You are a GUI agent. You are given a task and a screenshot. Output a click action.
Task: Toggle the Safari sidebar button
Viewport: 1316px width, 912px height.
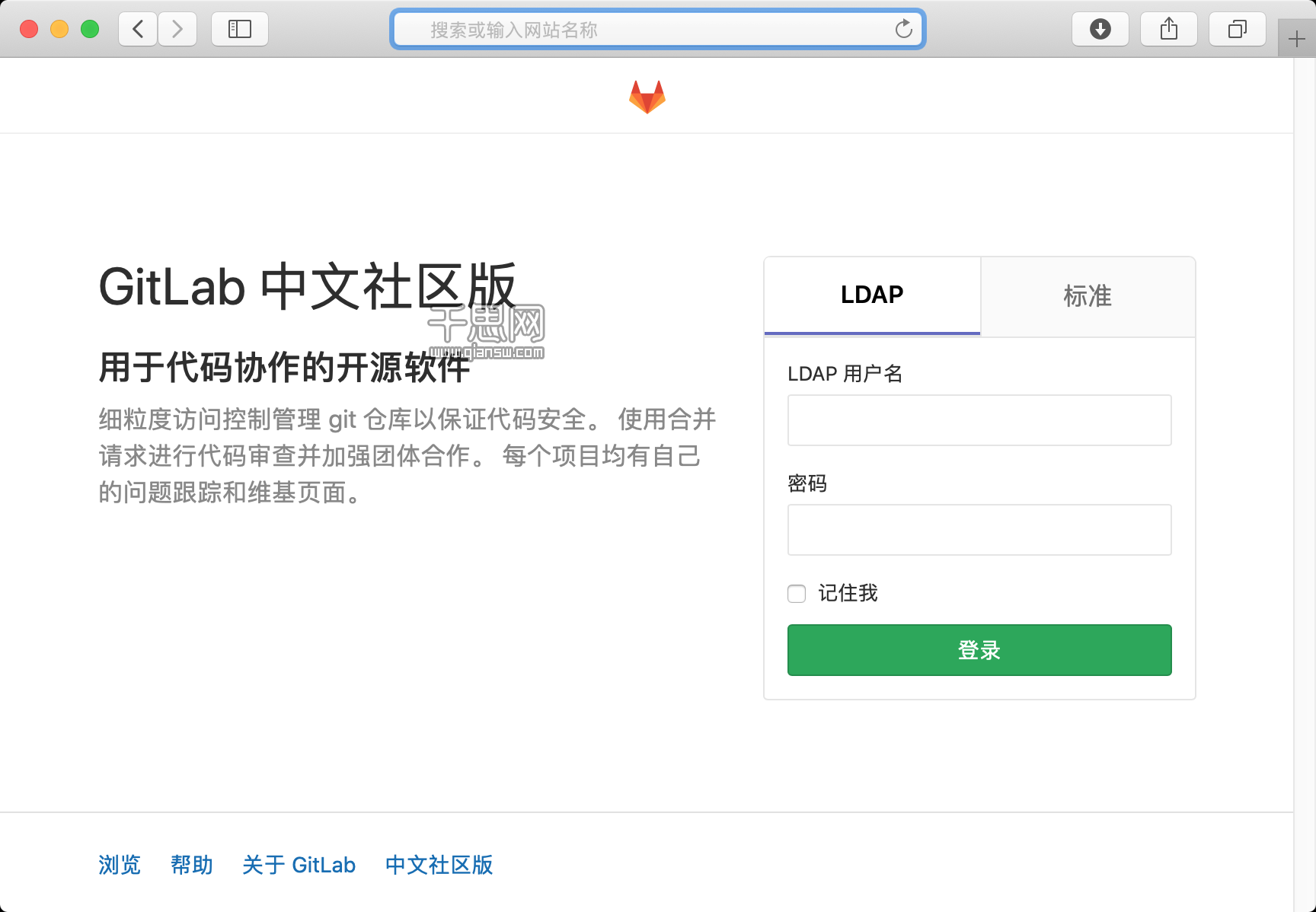(240, 30)
